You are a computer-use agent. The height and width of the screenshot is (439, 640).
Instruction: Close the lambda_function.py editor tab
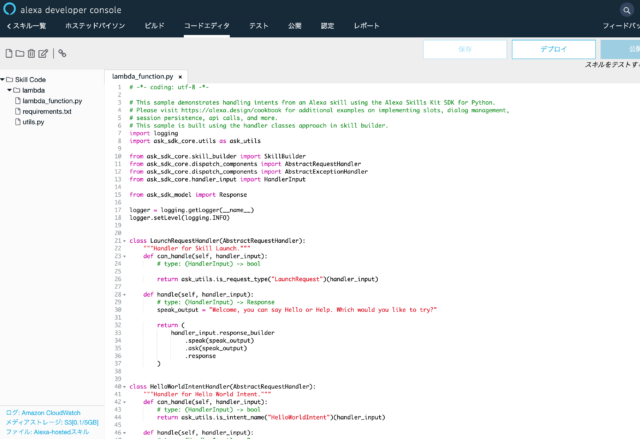180,77
